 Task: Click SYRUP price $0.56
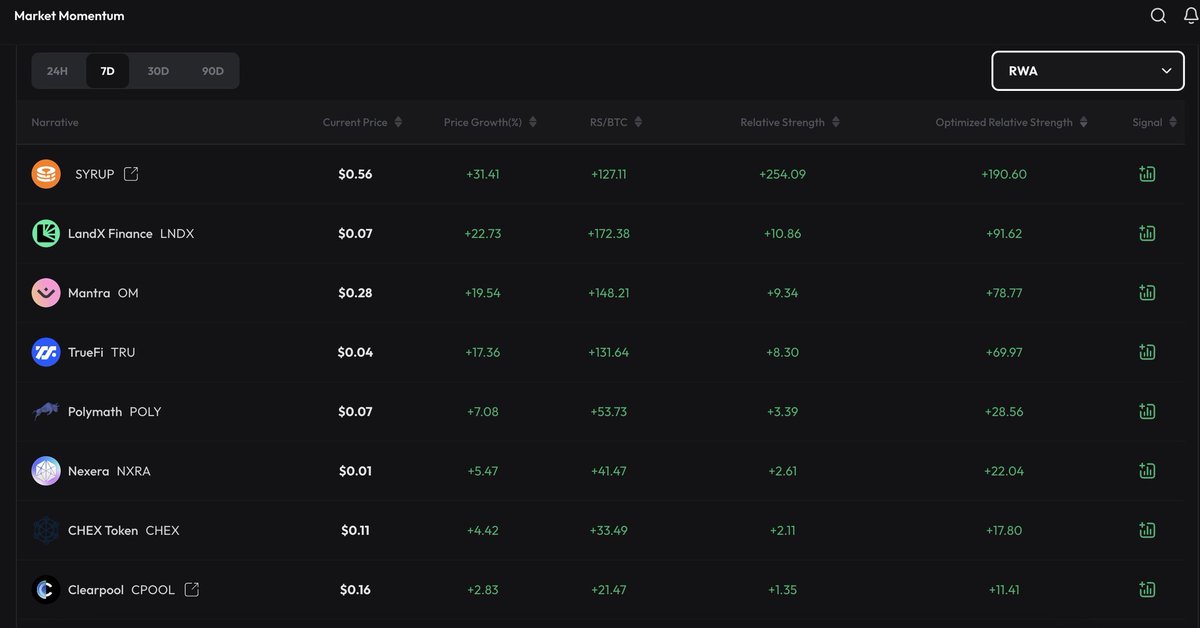coord(355,174)
